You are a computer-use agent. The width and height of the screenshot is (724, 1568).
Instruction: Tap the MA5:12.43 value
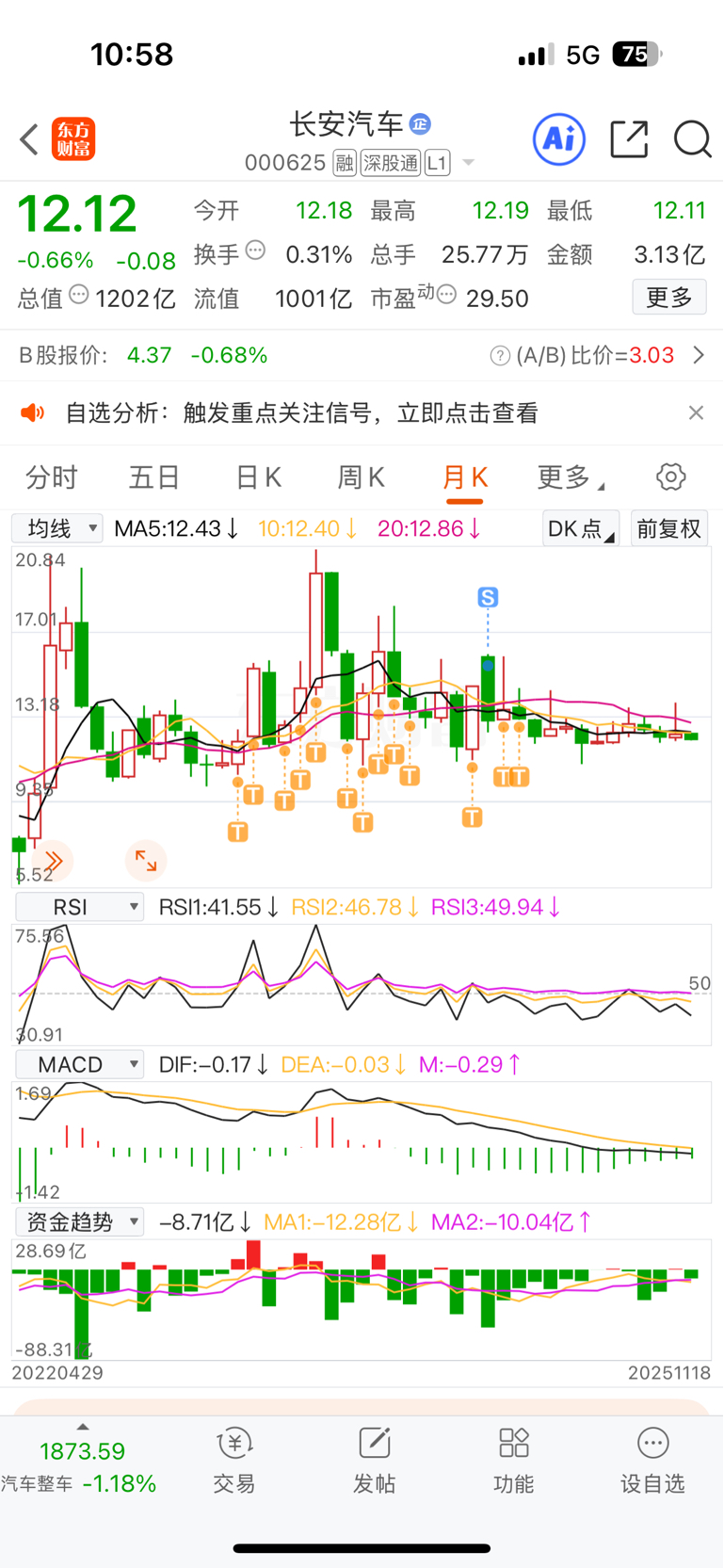pyautogui.click(x=176, y=528)
